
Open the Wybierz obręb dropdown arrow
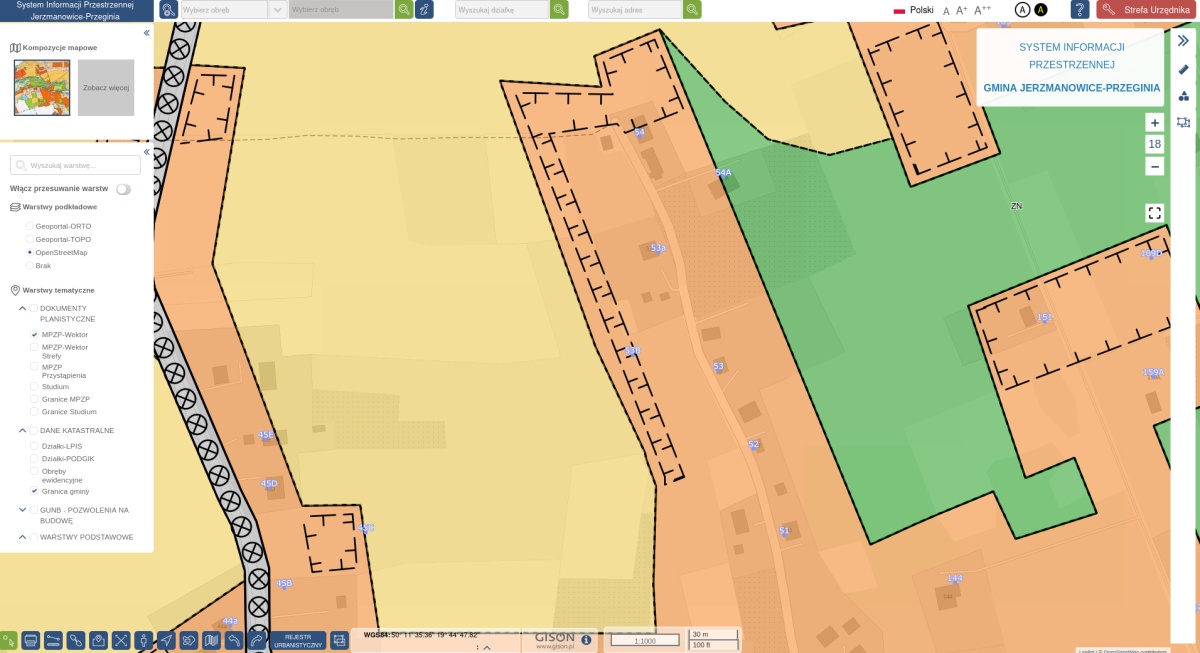[x=277, y=9]
